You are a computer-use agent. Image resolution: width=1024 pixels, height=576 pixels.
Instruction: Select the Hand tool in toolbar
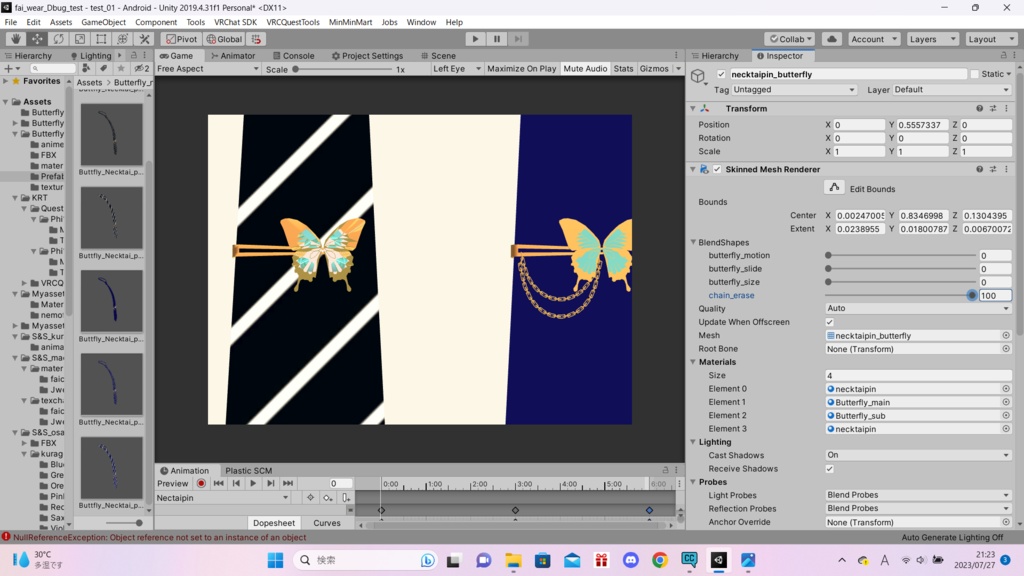point(16,39)
